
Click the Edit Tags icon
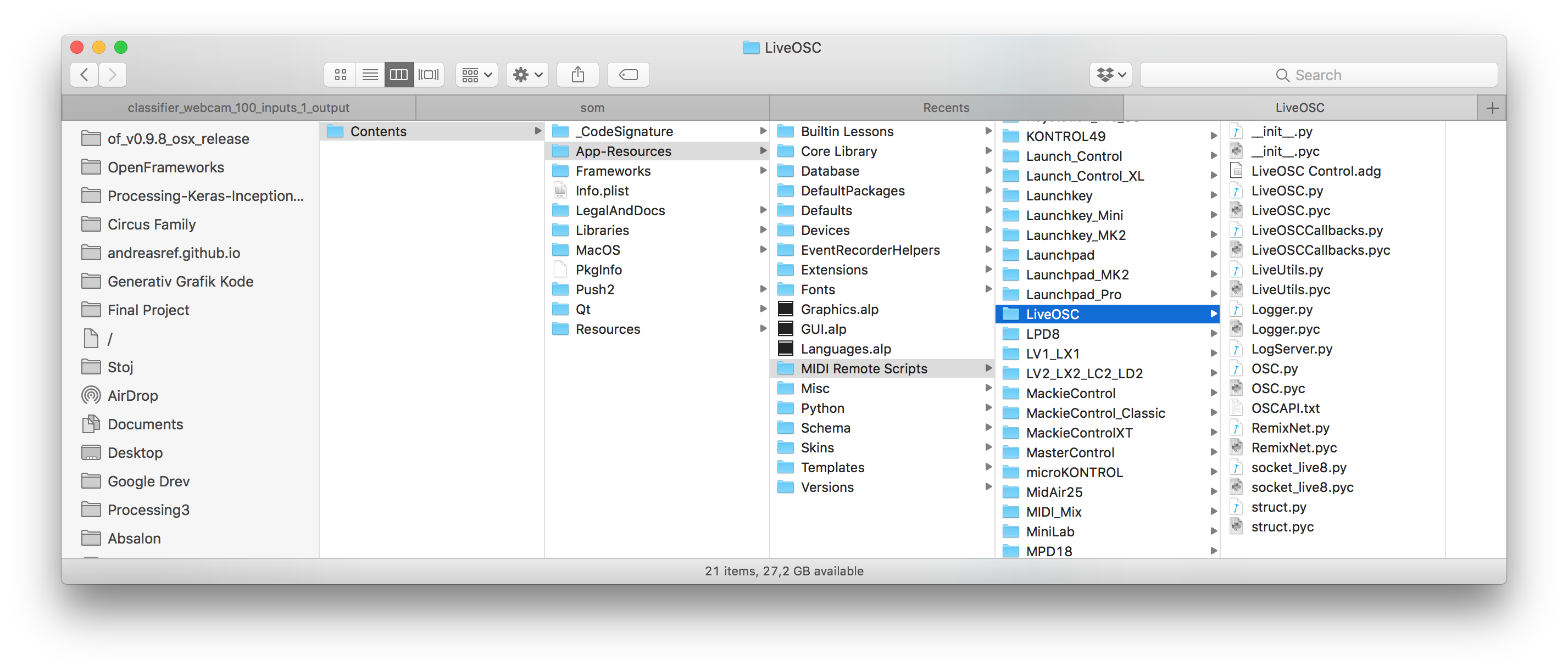coord(628,75)
